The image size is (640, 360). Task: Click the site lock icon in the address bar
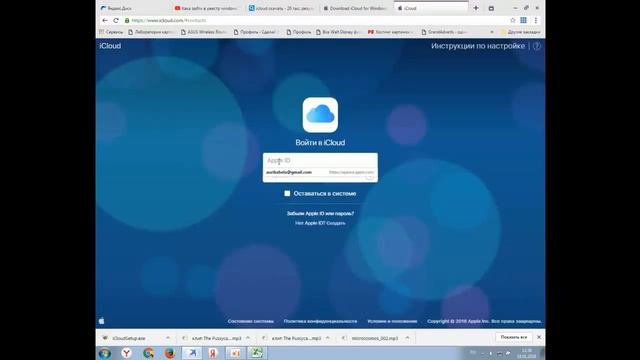(x=127, y=20)
